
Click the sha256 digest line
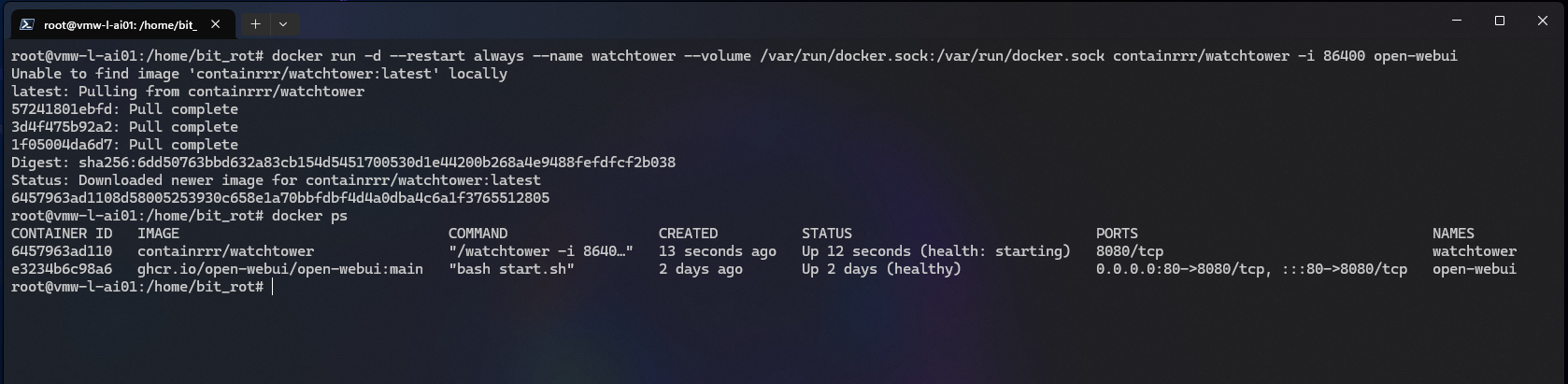[x=343, y=163]
